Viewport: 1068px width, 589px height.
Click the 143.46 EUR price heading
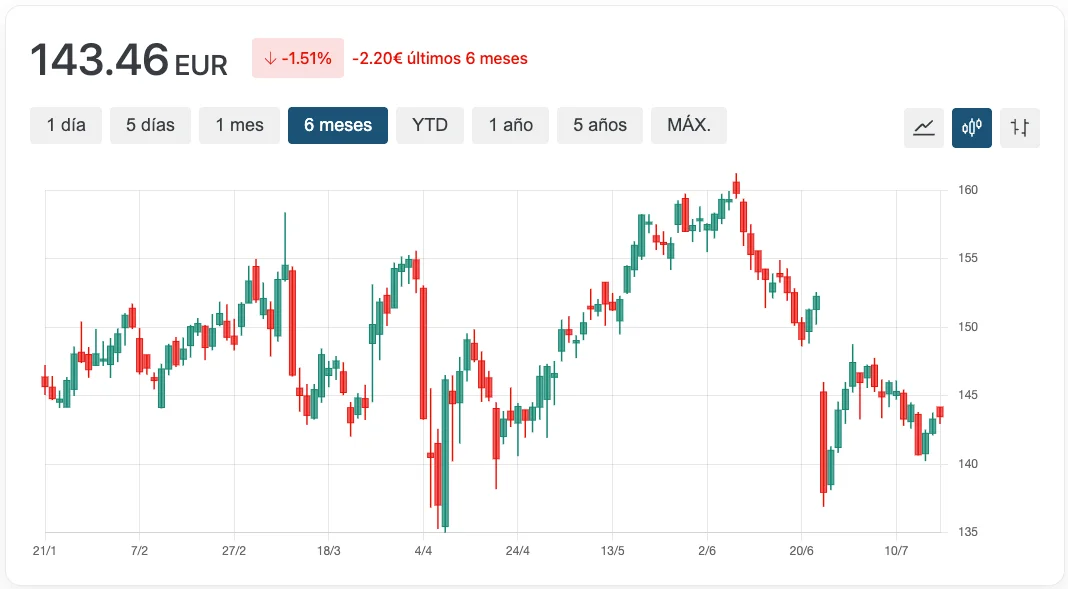(129, 60)
